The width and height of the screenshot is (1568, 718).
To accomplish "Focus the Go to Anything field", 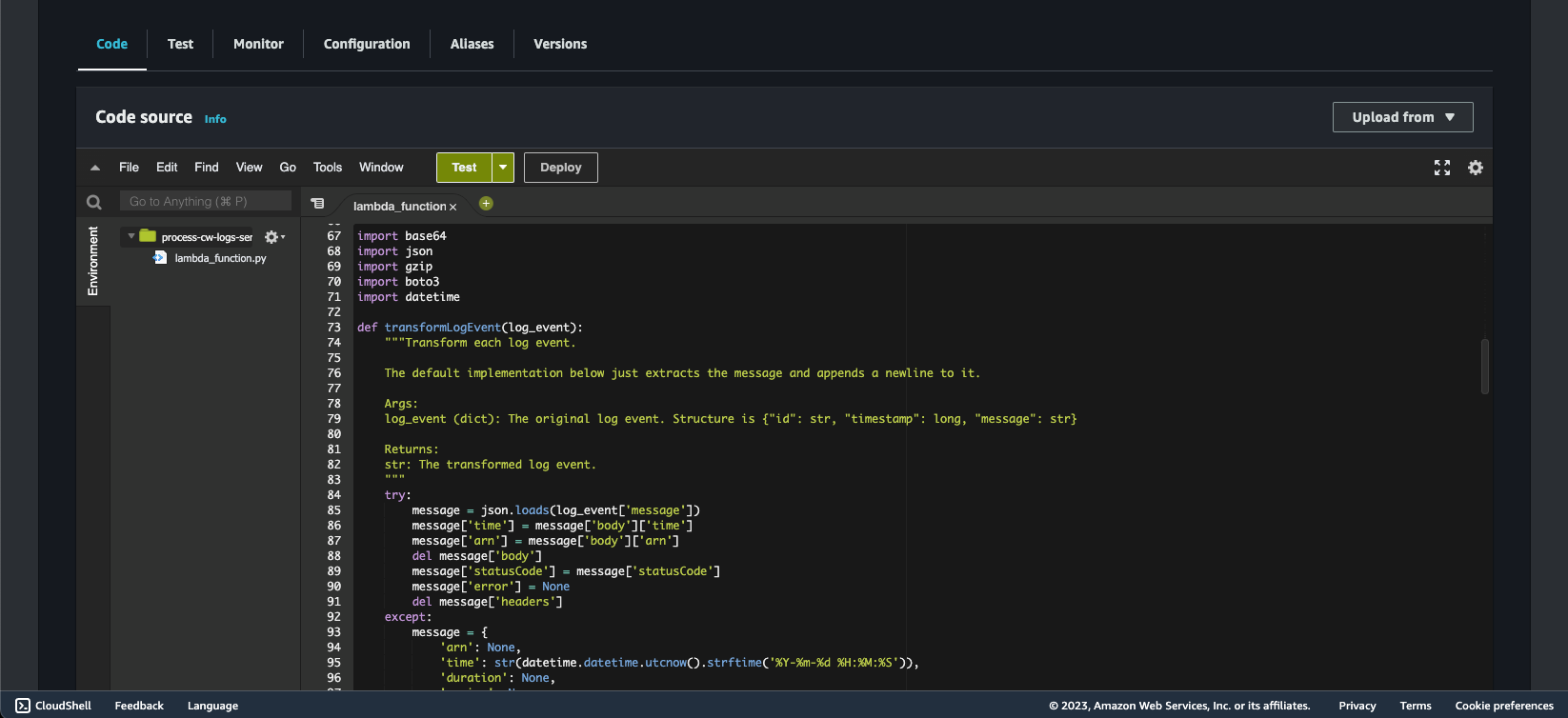I will tap(206, 201).
